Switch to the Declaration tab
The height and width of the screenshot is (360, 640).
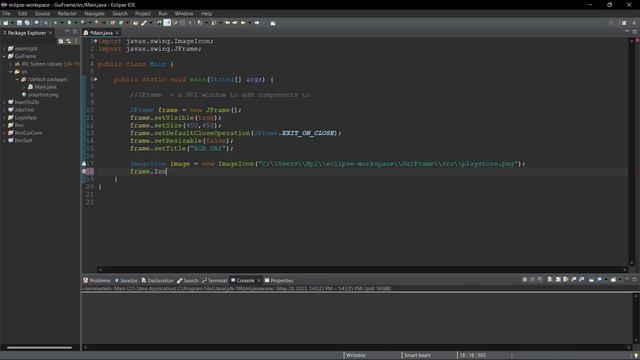click(158, 280)
